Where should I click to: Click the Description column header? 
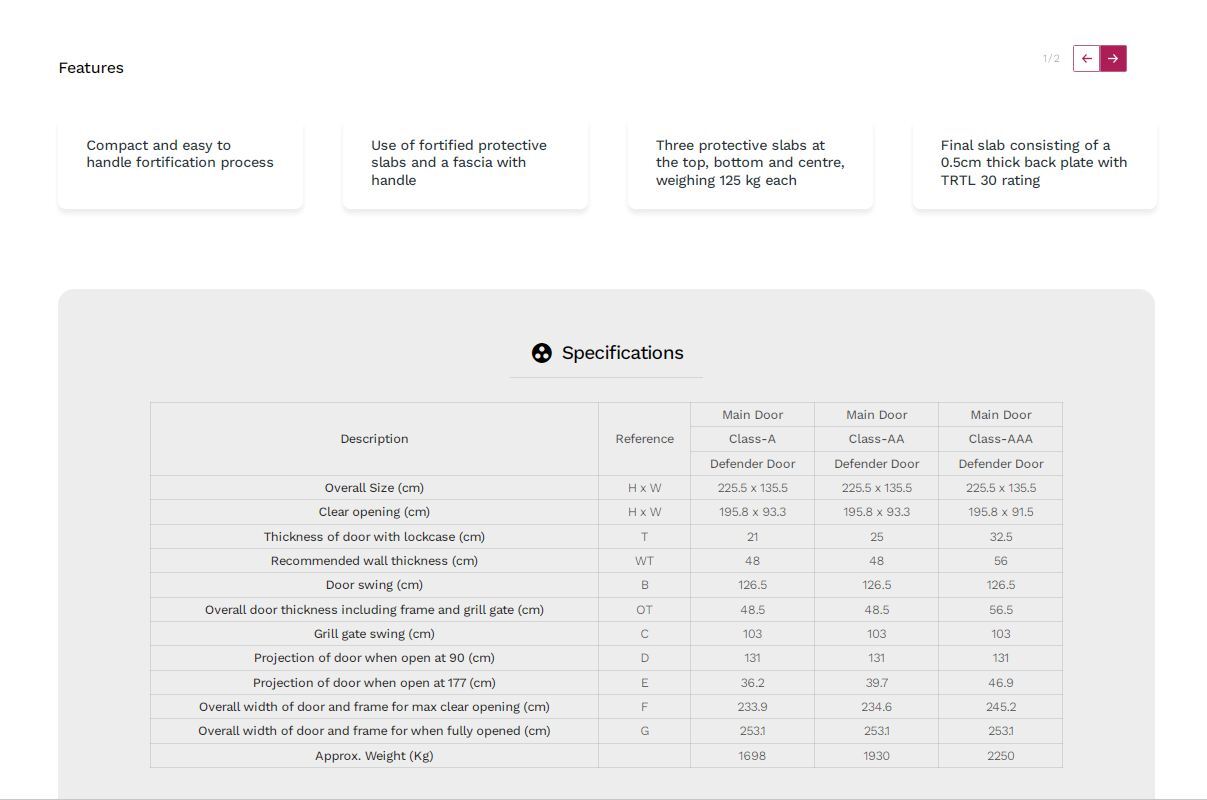[x=374, y=439]
